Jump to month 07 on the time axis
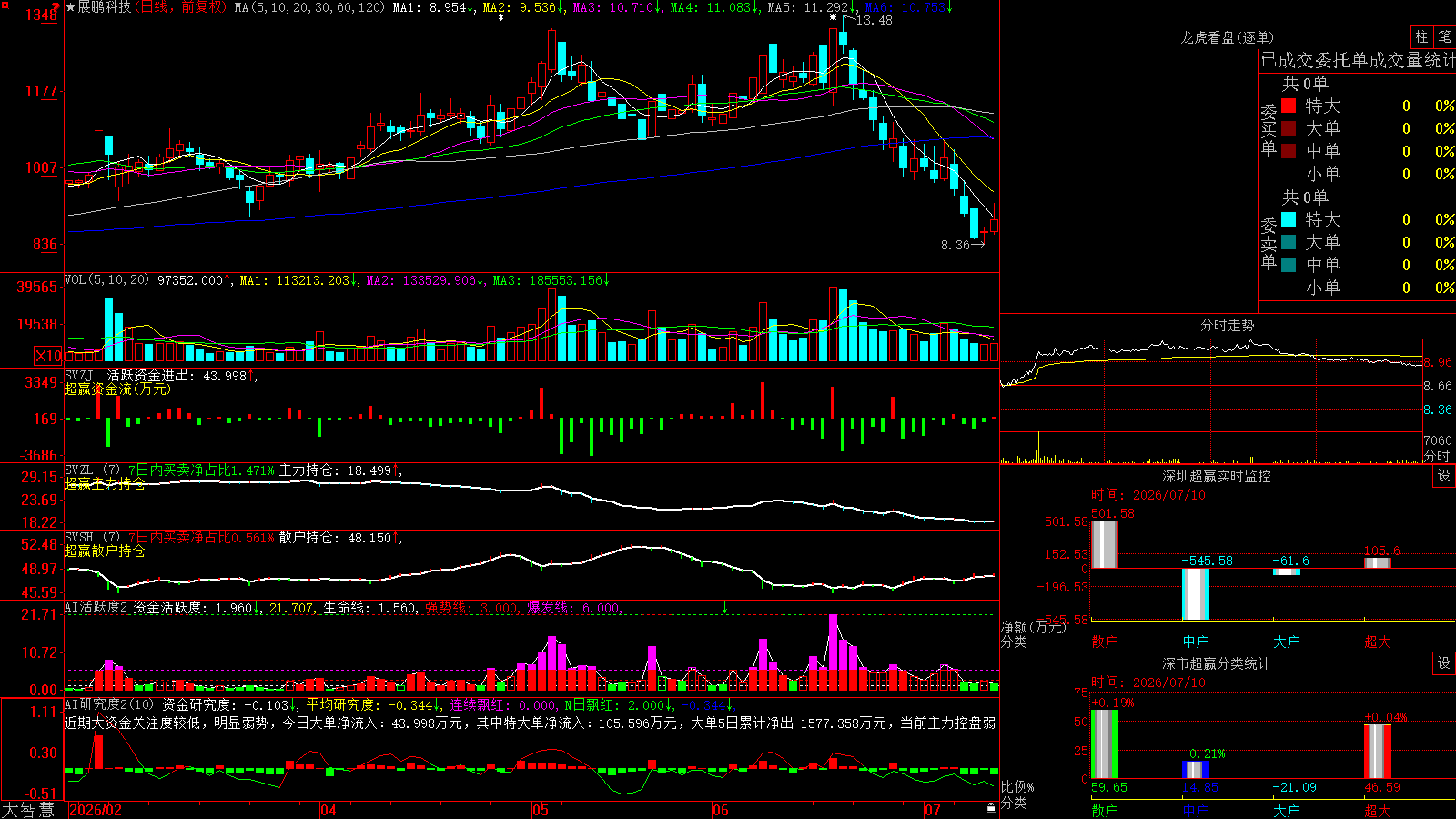1456x819 pixels. pyautogui.click(x=933, y=810)
